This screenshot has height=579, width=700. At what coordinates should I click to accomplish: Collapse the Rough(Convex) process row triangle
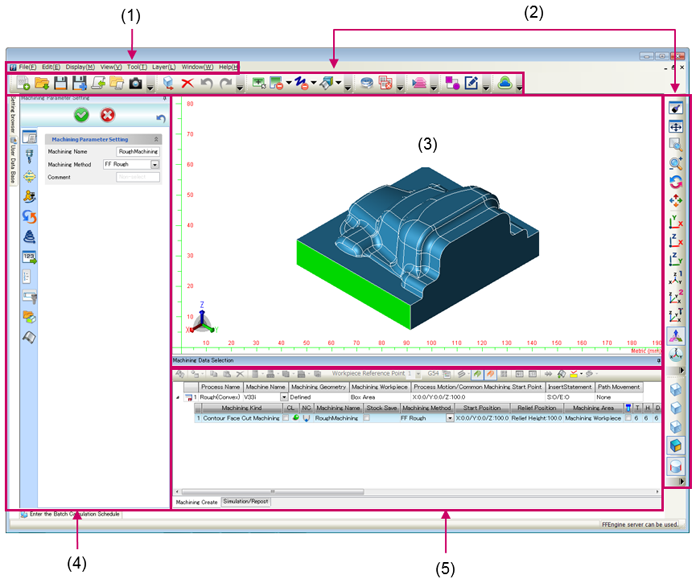point(178,397)
